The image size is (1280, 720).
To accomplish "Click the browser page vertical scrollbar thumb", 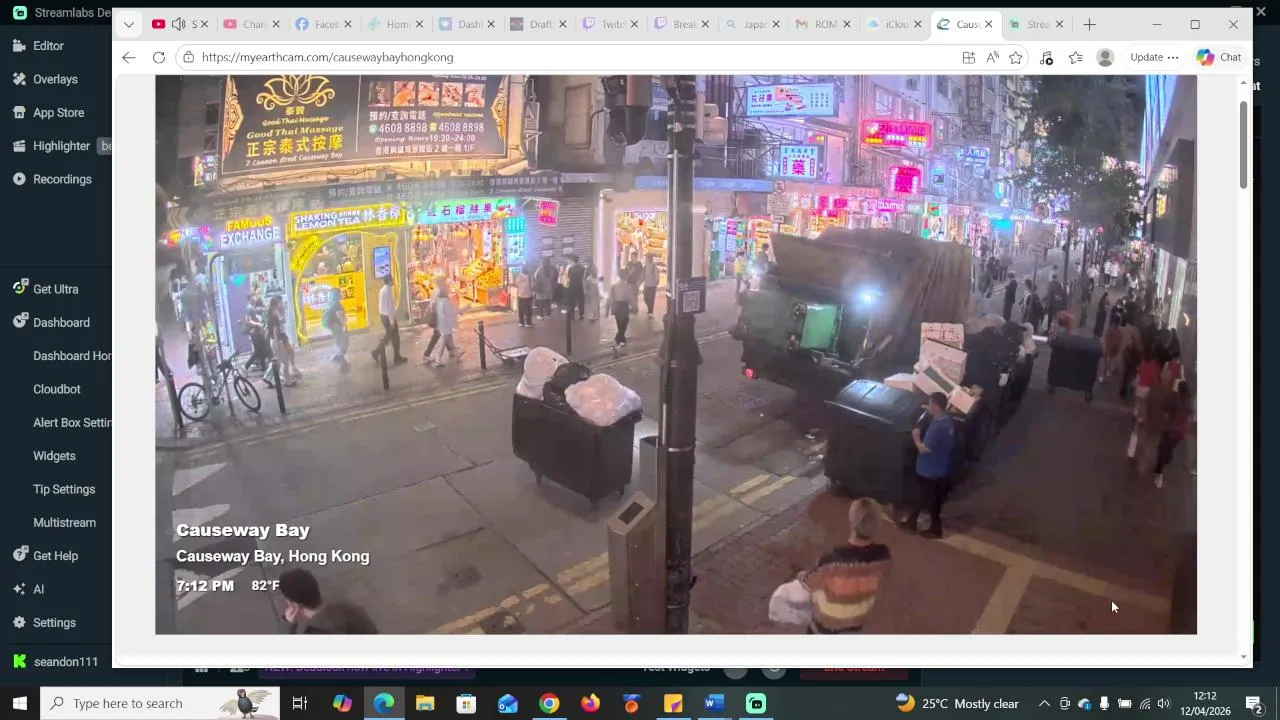I will click(1244, 144).
